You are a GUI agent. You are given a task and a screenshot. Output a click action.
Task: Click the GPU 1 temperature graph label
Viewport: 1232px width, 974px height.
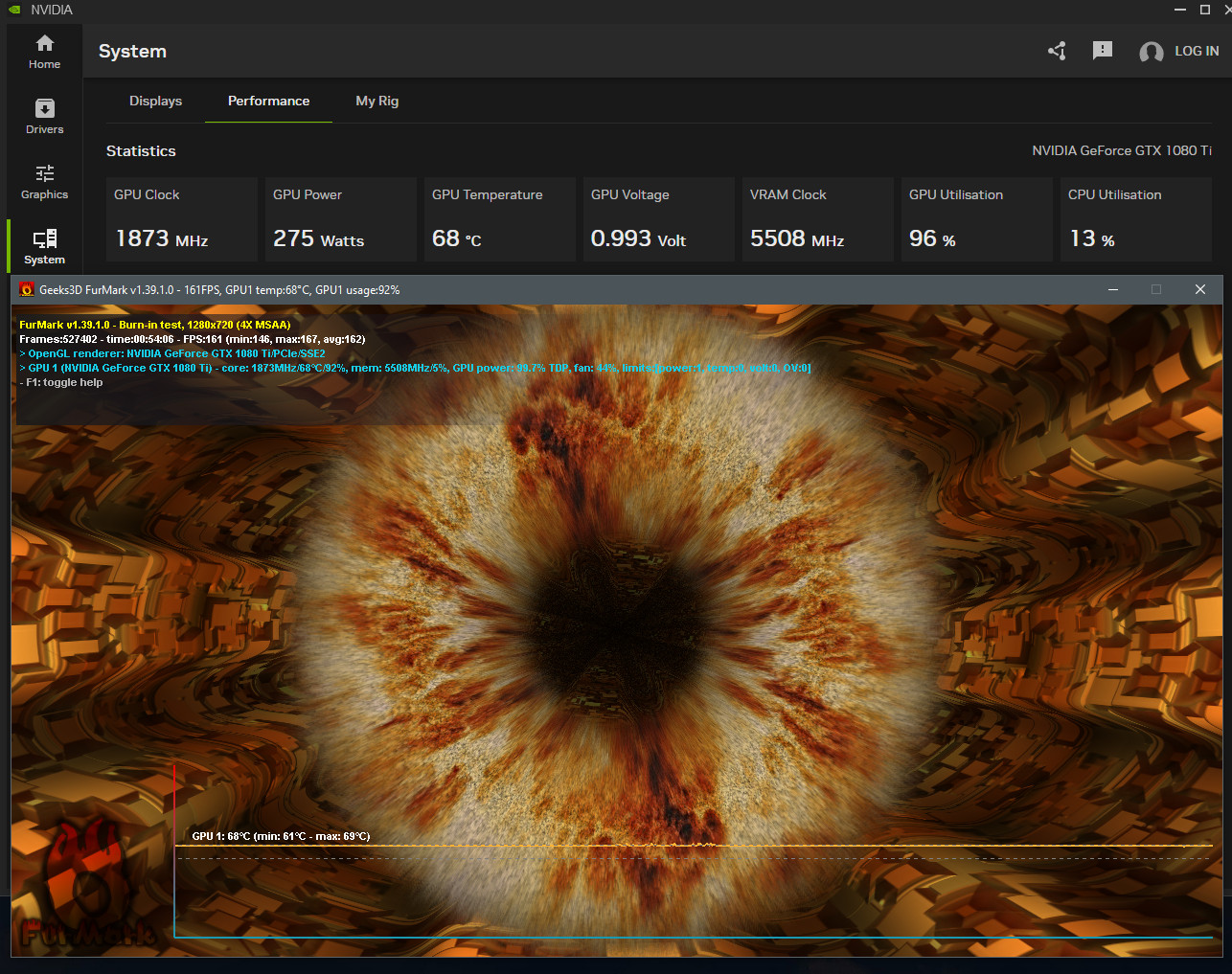(281, 836)
